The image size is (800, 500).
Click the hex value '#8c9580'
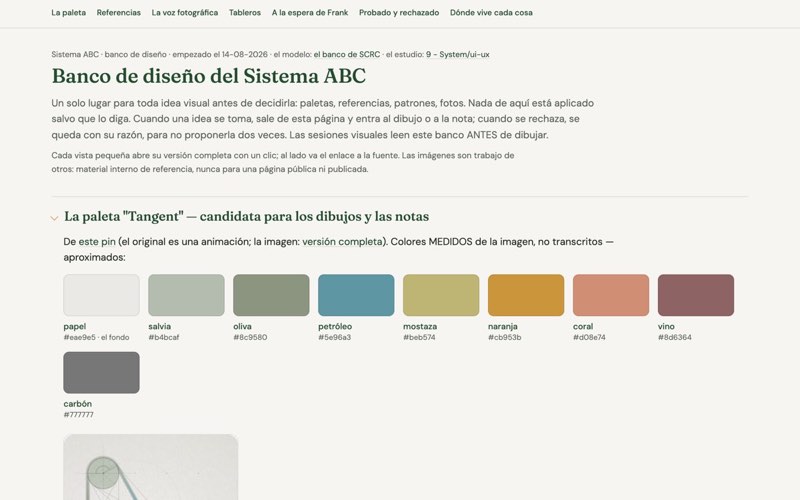(250, 337)
